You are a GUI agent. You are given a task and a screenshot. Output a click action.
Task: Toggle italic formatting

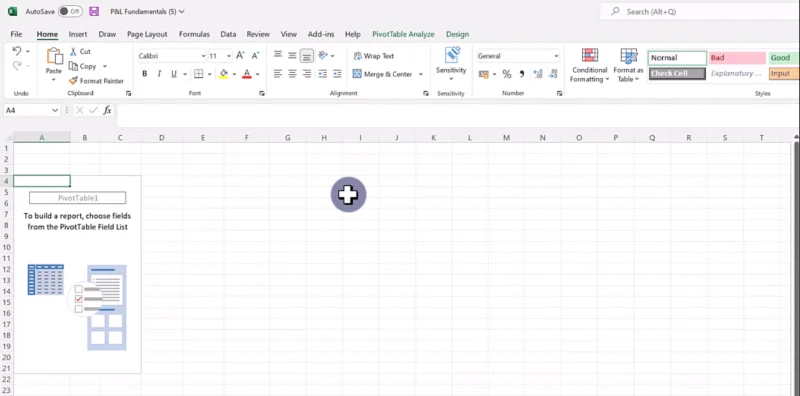point(159,74)
